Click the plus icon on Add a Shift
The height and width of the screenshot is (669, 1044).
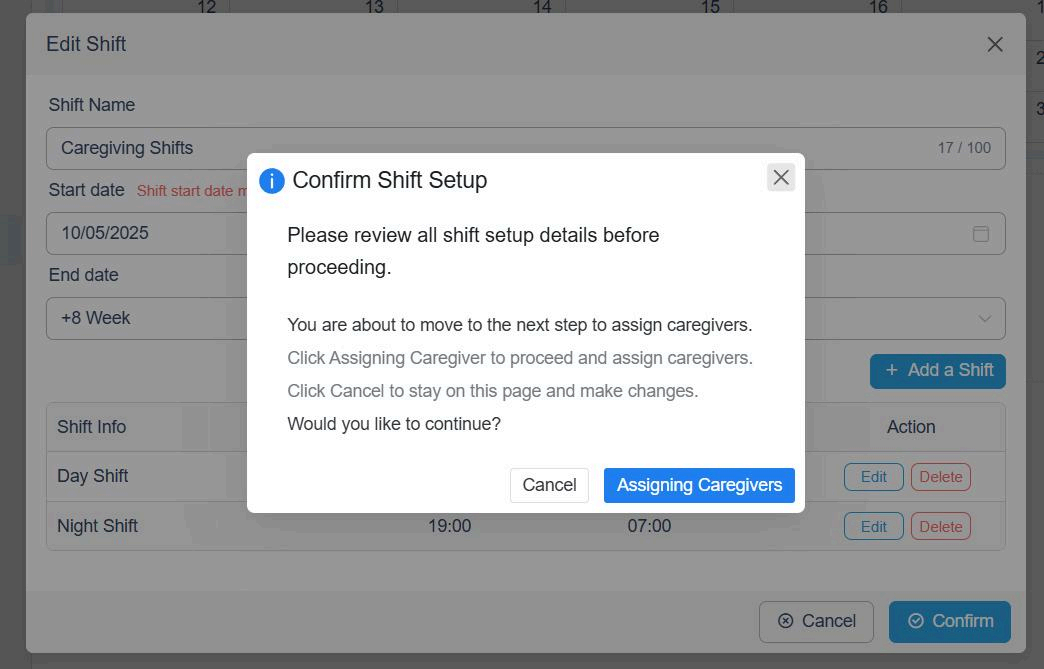pos(891,370)
